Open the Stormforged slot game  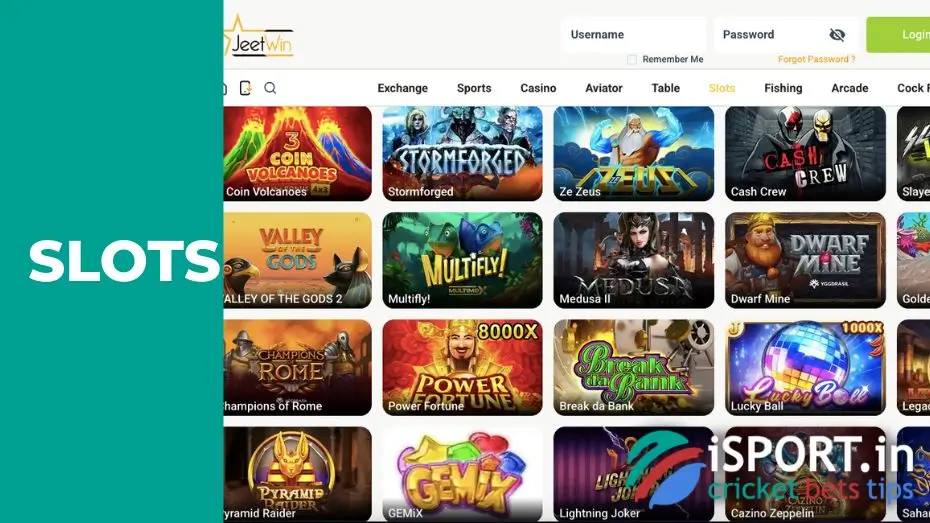click(x=462, y=154)
